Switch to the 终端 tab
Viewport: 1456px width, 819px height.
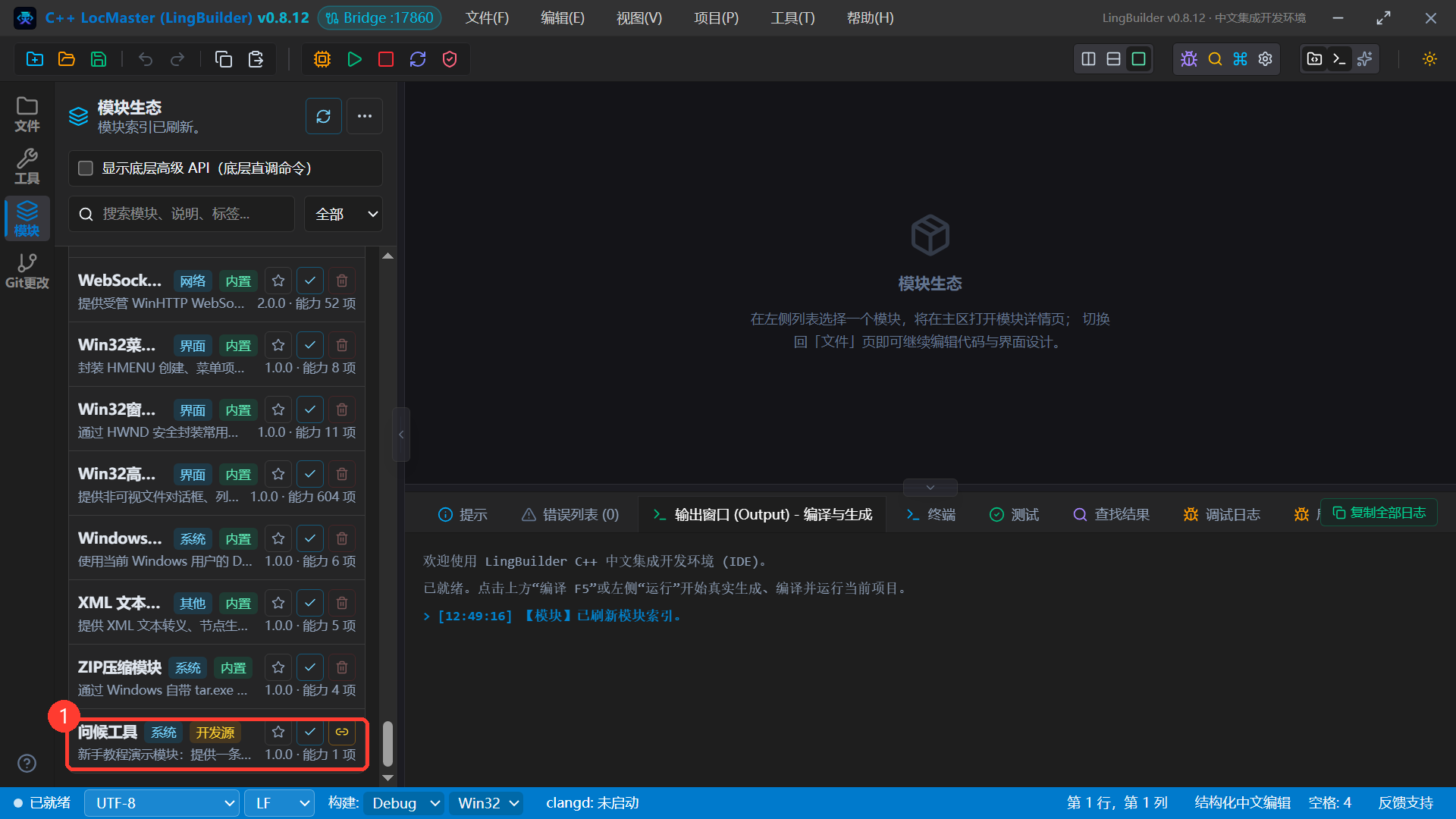pyautogui.click(x=930, y=515)
